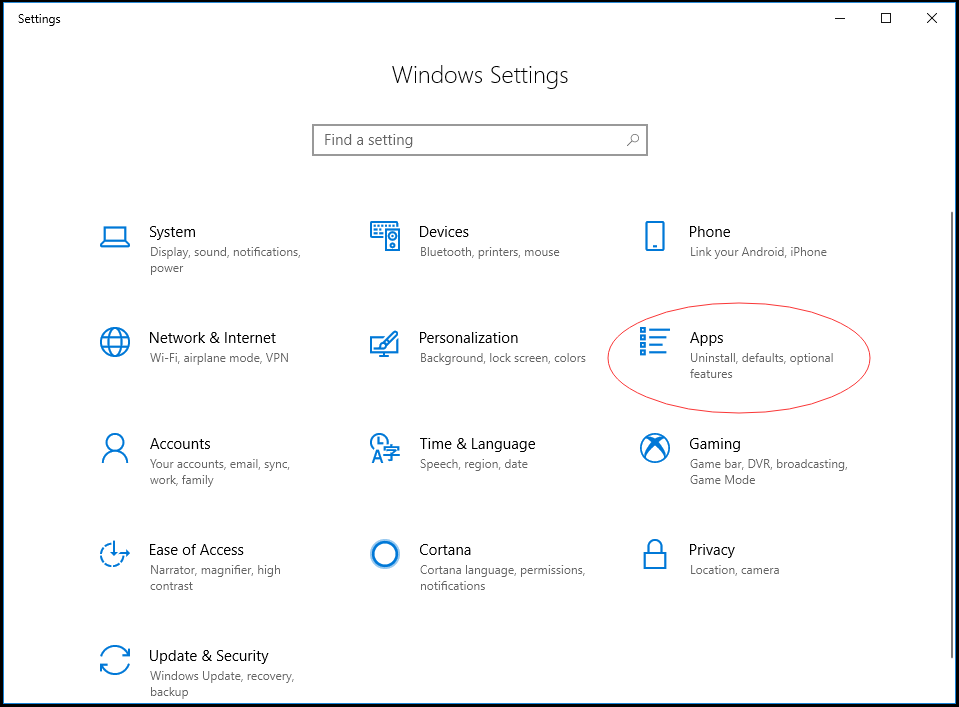Click 'Narrator, magnifier, high contrast' description
959x707 pixels.
[x=215, y=578]
